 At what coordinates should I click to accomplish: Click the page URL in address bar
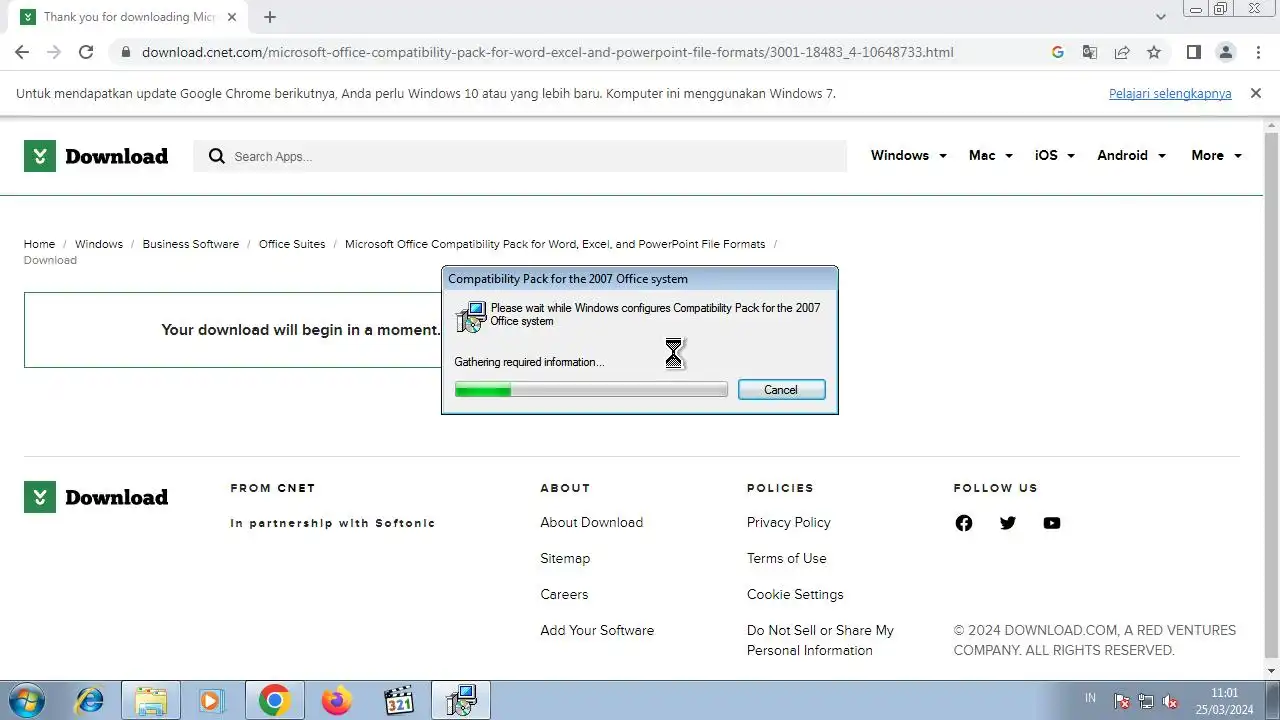547,52
